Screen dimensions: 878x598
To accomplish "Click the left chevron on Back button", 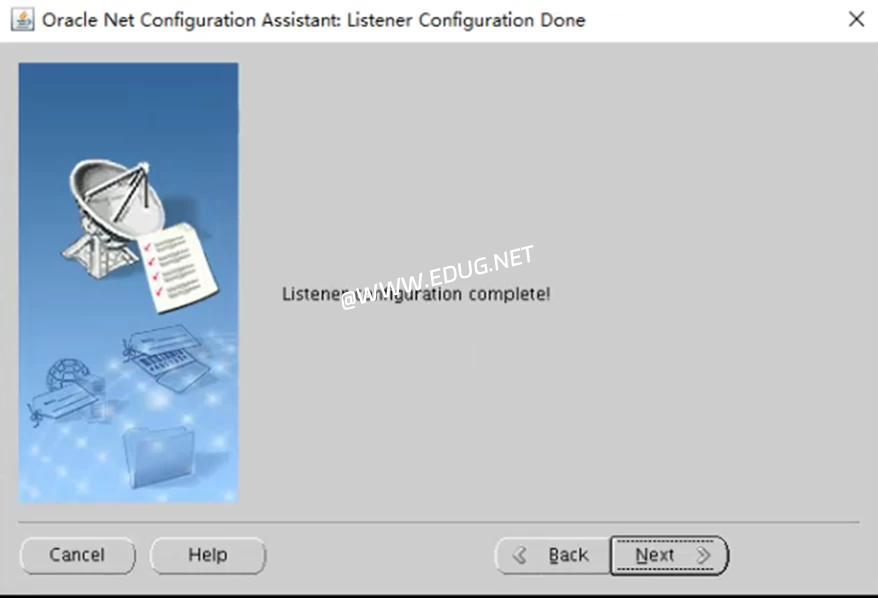I will coord(520,555).
